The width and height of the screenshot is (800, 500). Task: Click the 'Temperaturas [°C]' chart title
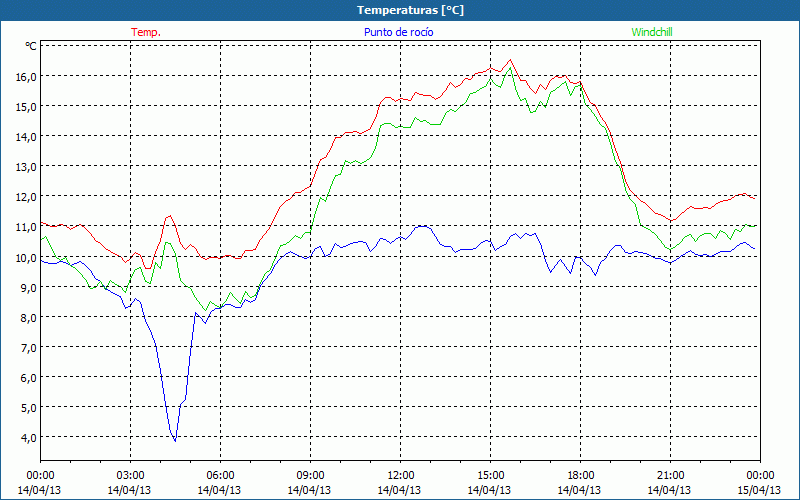[410, 10]
